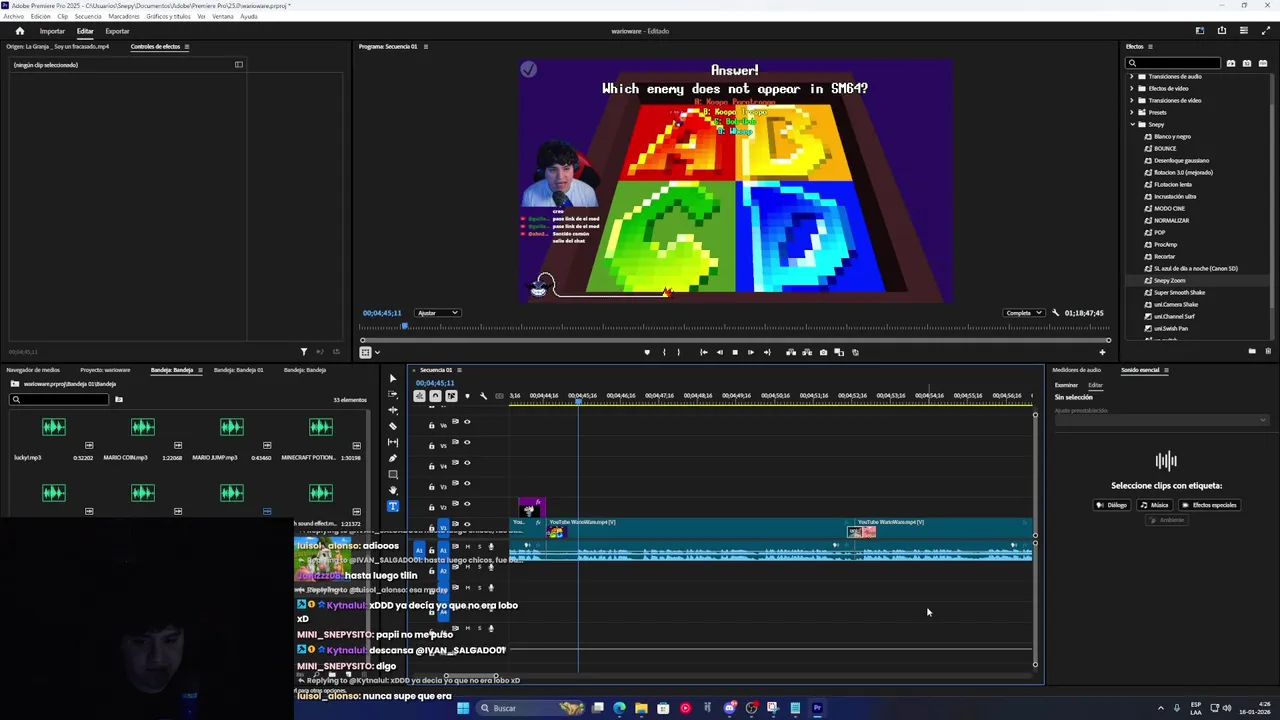Expand Presets folder in Effects
The width and height of the screenshot is (1280, 720).
tap(1131, 112)
